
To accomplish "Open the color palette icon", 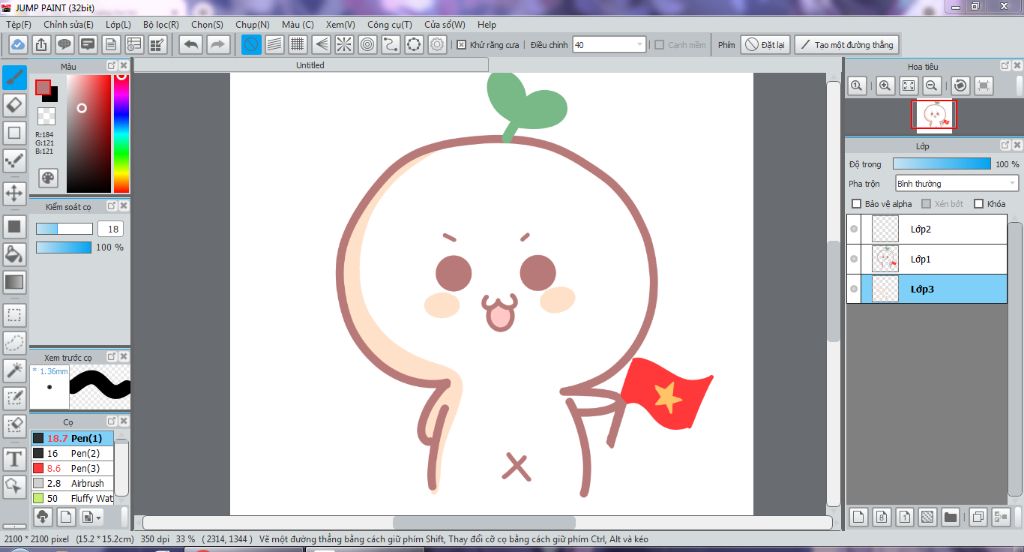I will pos(48,178).
